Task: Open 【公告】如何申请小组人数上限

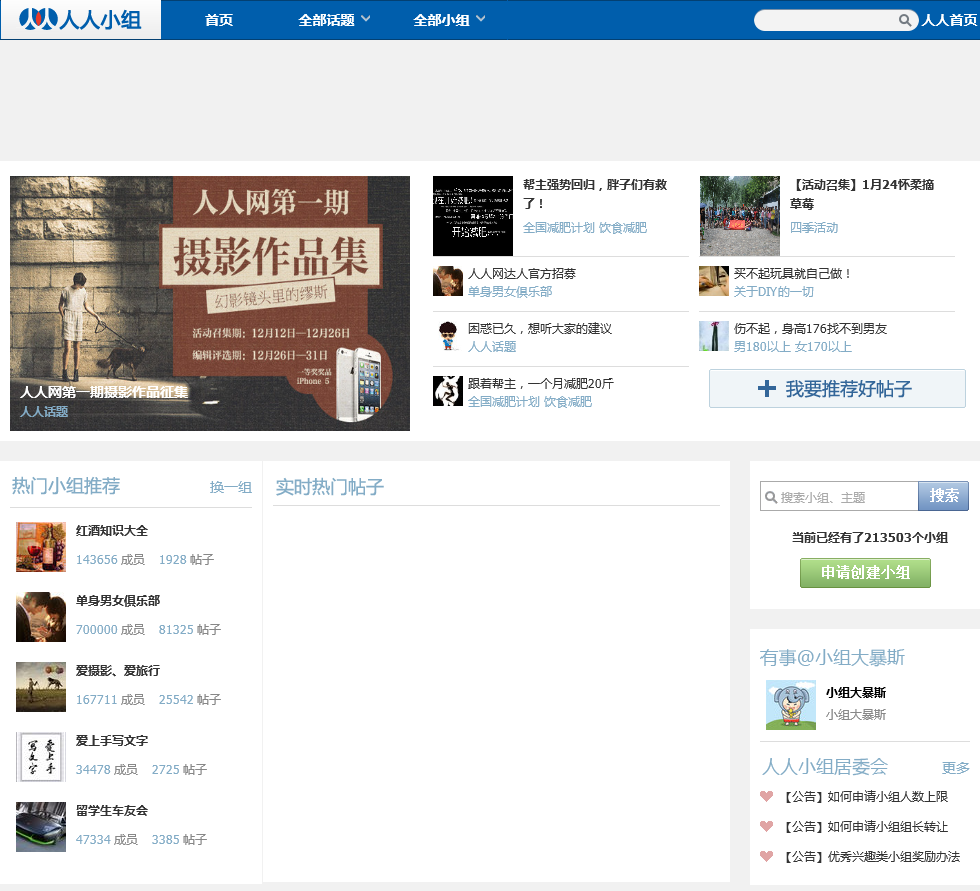Action: pos(866,796)
